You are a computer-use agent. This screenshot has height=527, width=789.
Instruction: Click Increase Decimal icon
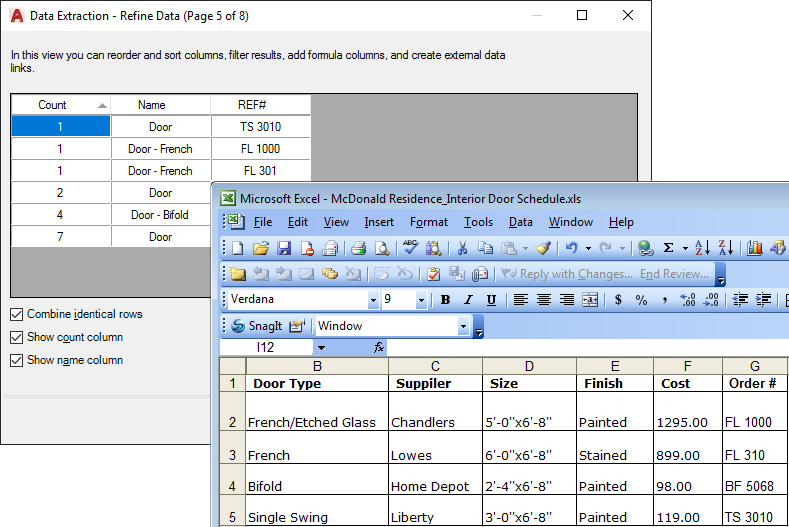tap(687, 300)
